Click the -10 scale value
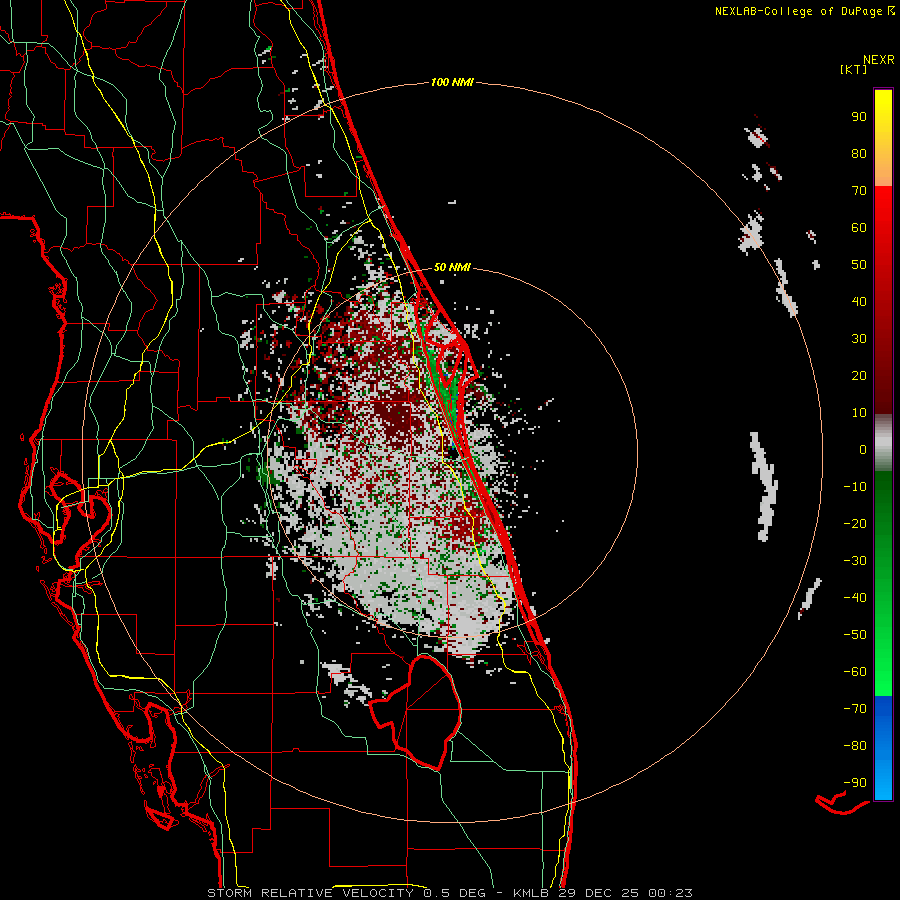 tap(855, 487)
